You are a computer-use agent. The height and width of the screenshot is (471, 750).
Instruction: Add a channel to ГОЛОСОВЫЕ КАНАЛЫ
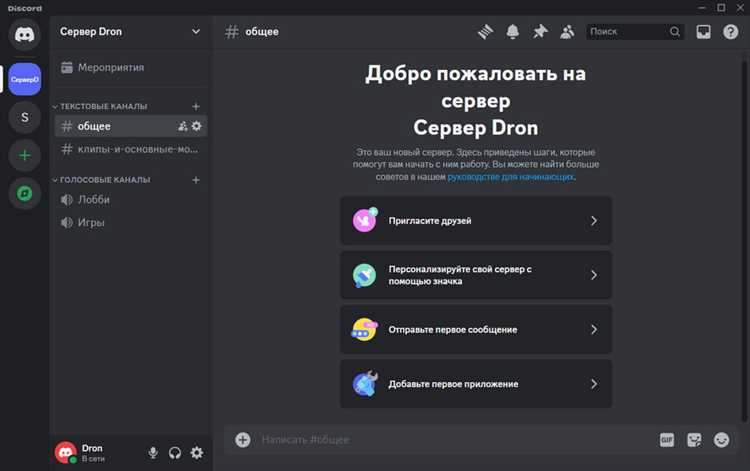(x=196, y=180)
